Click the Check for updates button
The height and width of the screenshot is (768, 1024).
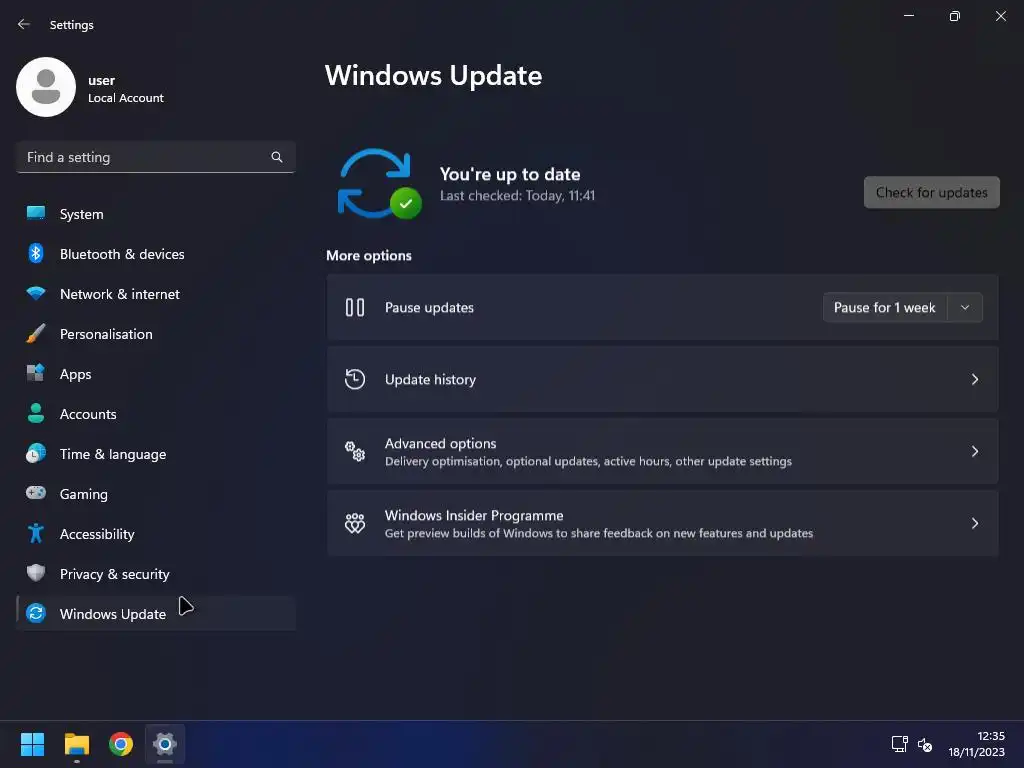931,192
